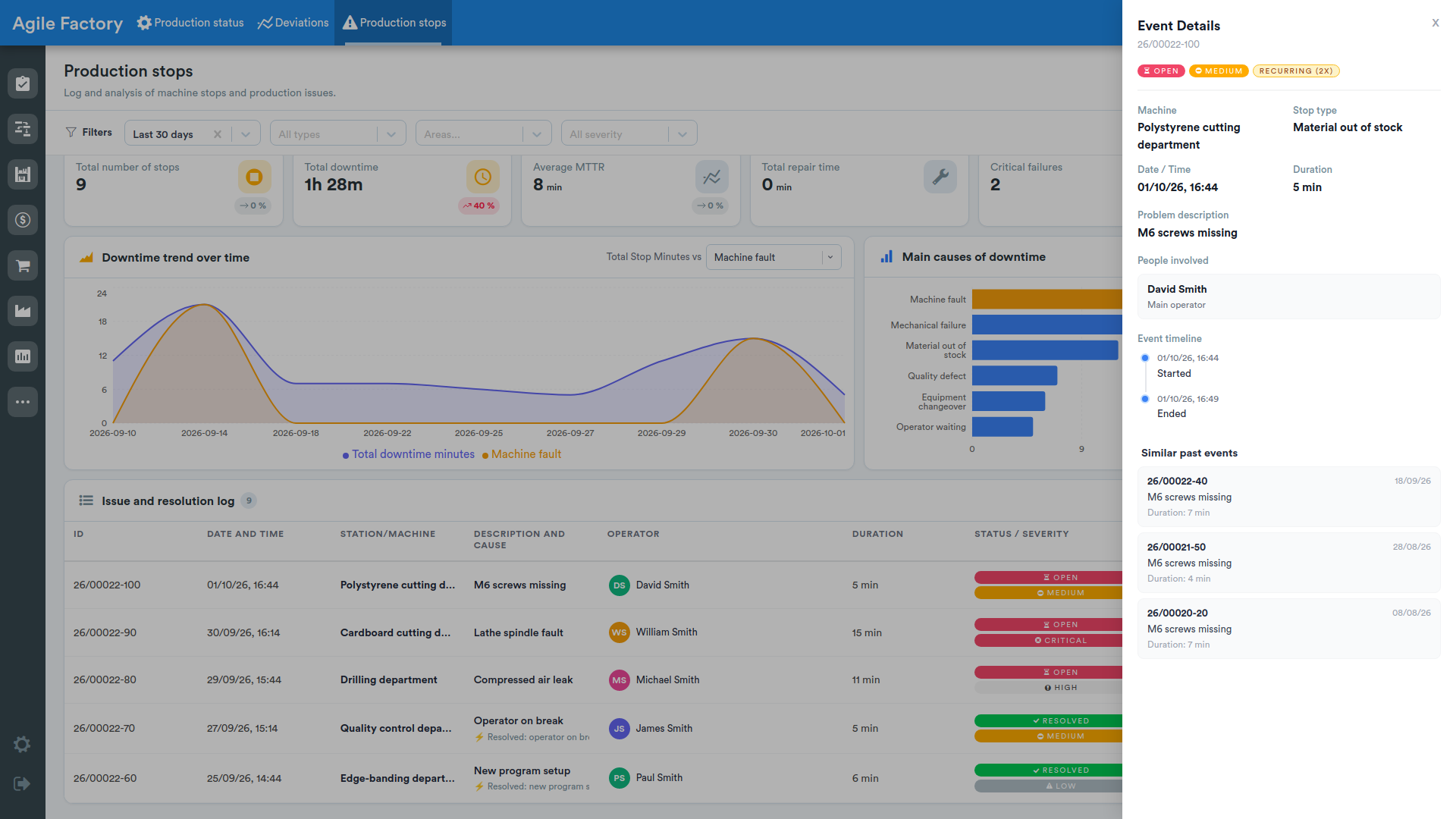This screenshot has width=1456, height=819.
Task: Open similar past event 26/00020-20
Action: tap(1289, 629)
